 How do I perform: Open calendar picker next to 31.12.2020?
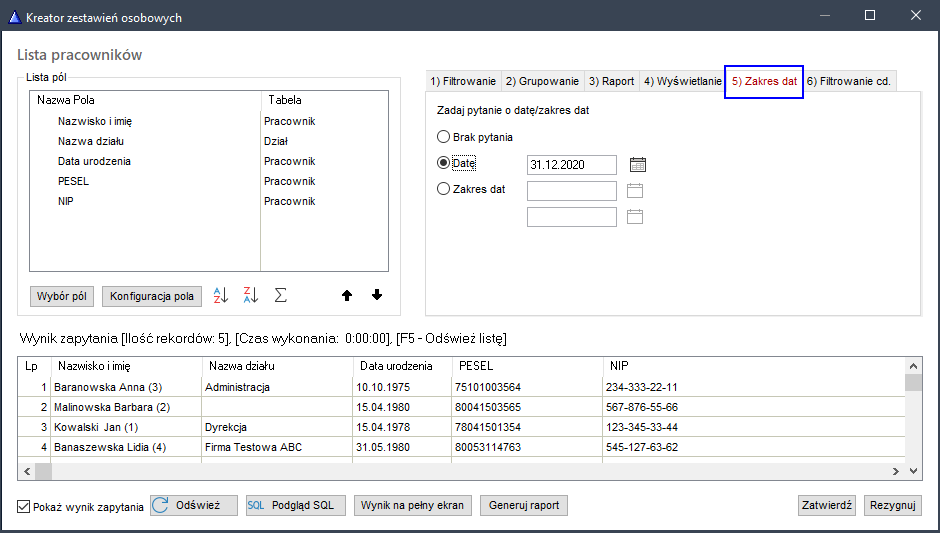(638, 165)
